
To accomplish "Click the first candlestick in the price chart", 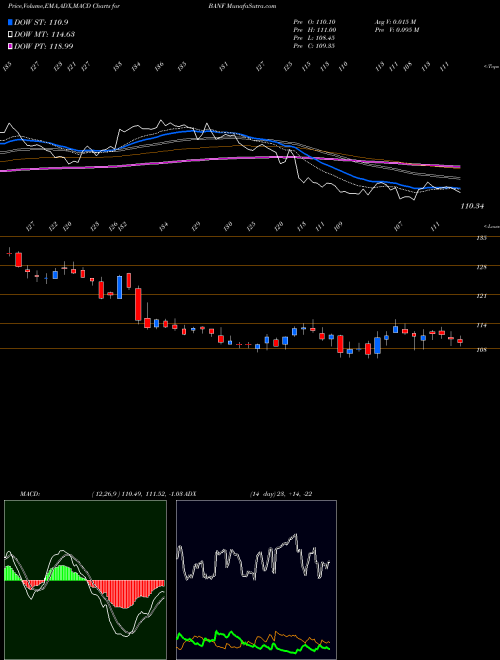I will coord(9,253).
